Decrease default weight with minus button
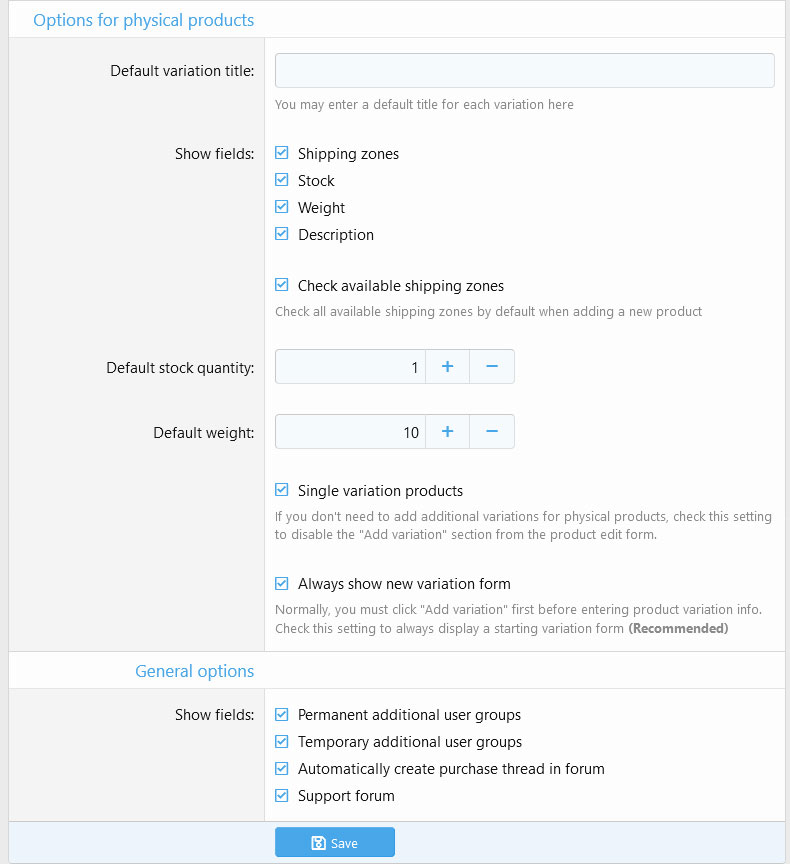790x864 pixels. [492, 432]
